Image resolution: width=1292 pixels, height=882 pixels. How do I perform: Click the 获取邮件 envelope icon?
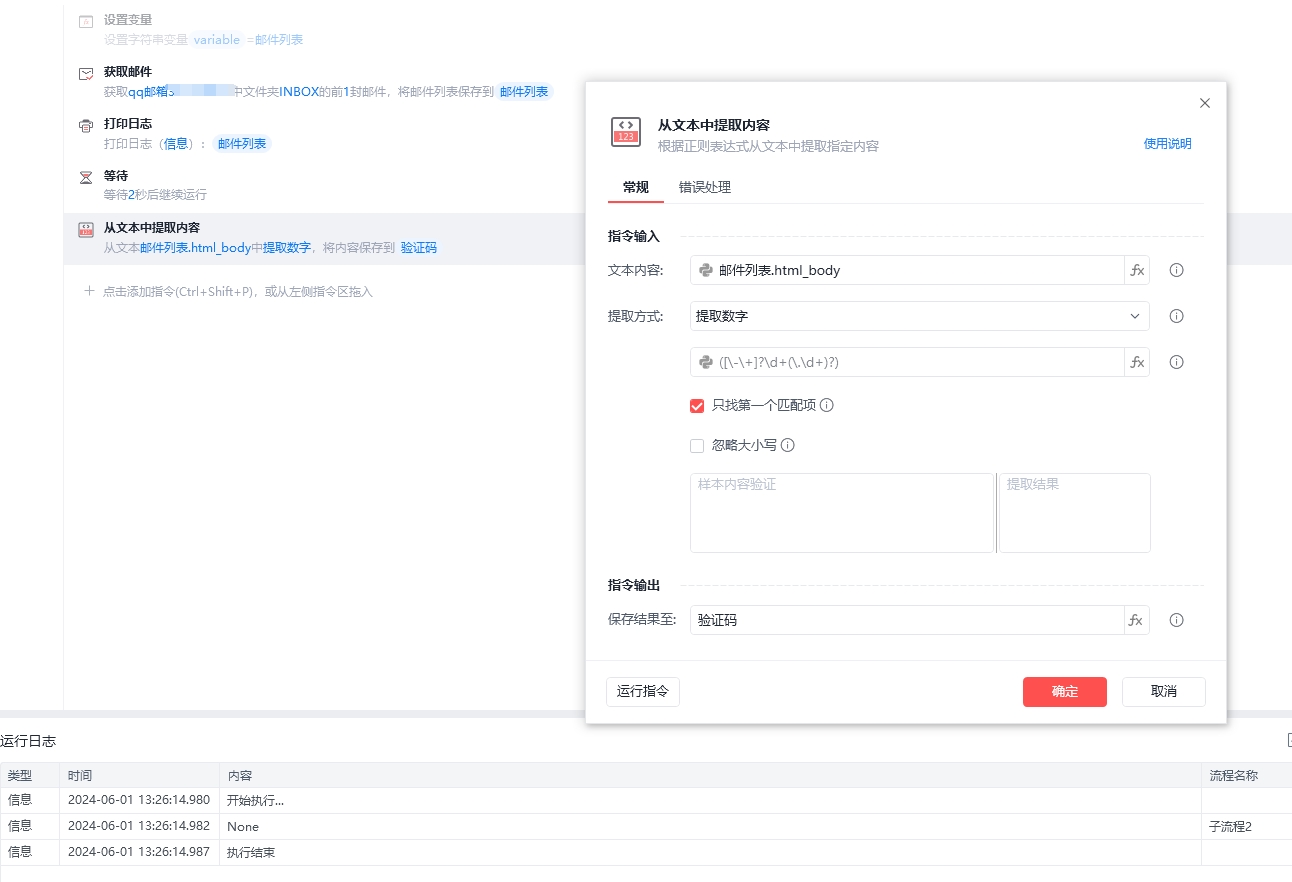(86, 73)
